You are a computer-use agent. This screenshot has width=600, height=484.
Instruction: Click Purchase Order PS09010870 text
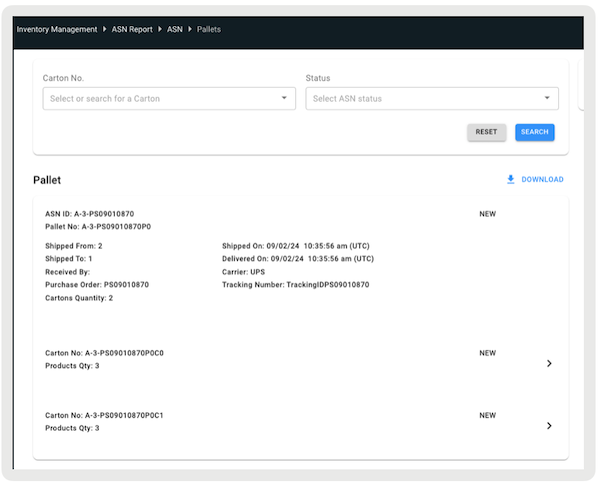97,285
